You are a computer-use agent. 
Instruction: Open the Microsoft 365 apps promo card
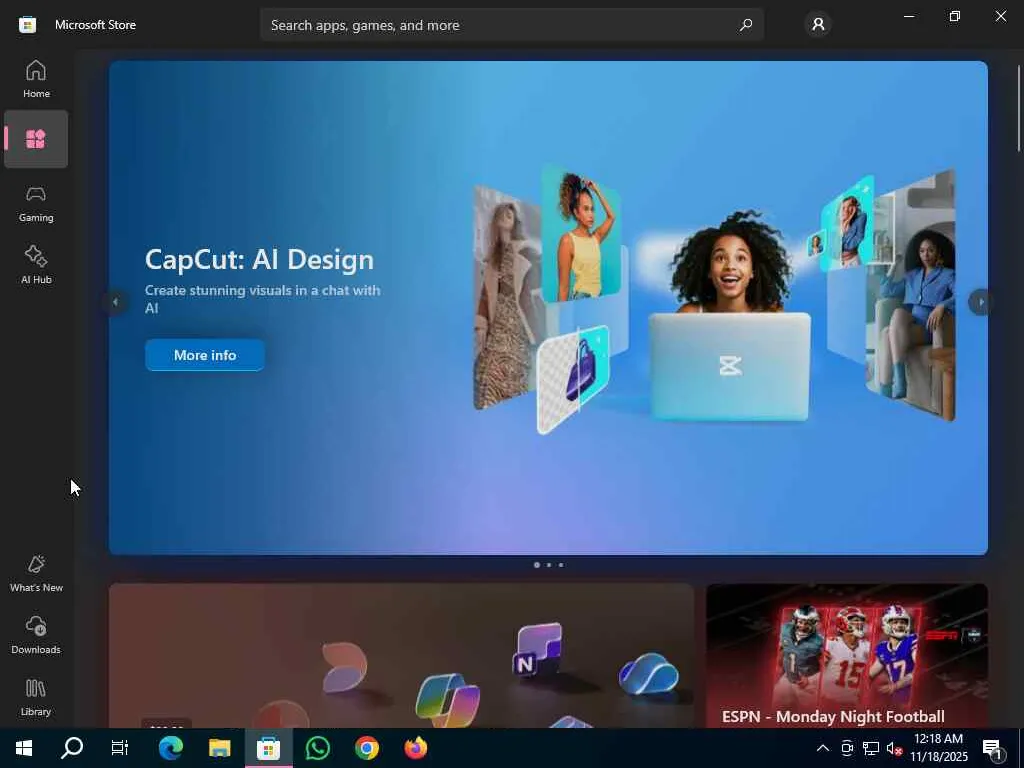coord(401,656)
